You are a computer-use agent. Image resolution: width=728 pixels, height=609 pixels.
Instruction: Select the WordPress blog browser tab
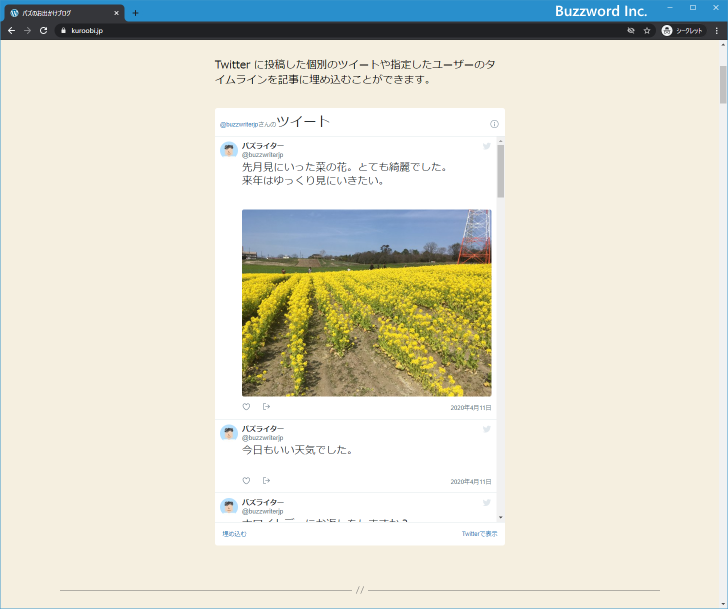tap(64, 13)
